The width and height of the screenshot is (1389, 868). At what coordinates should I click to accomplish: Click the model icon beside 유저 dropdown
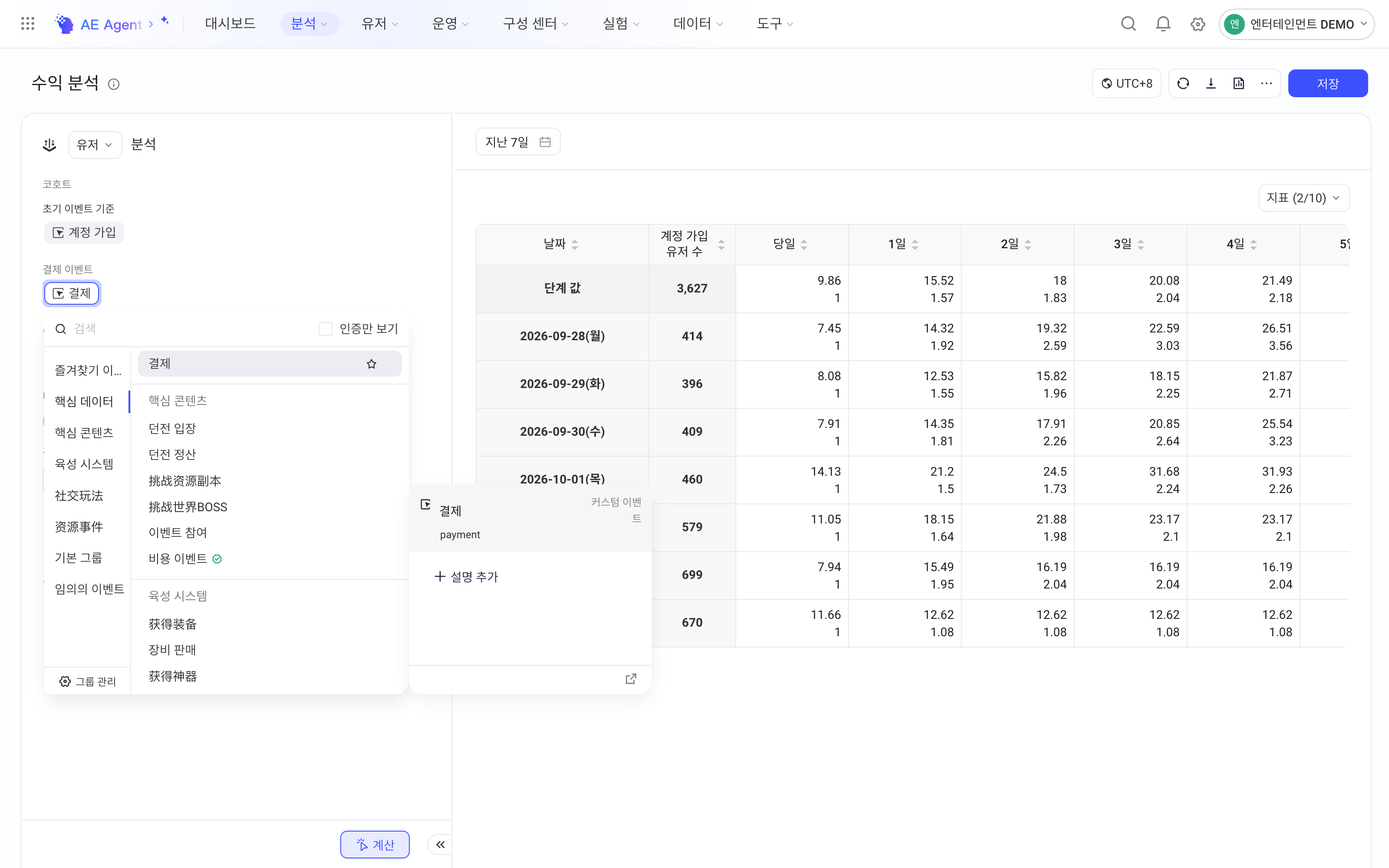pos(49,145)
